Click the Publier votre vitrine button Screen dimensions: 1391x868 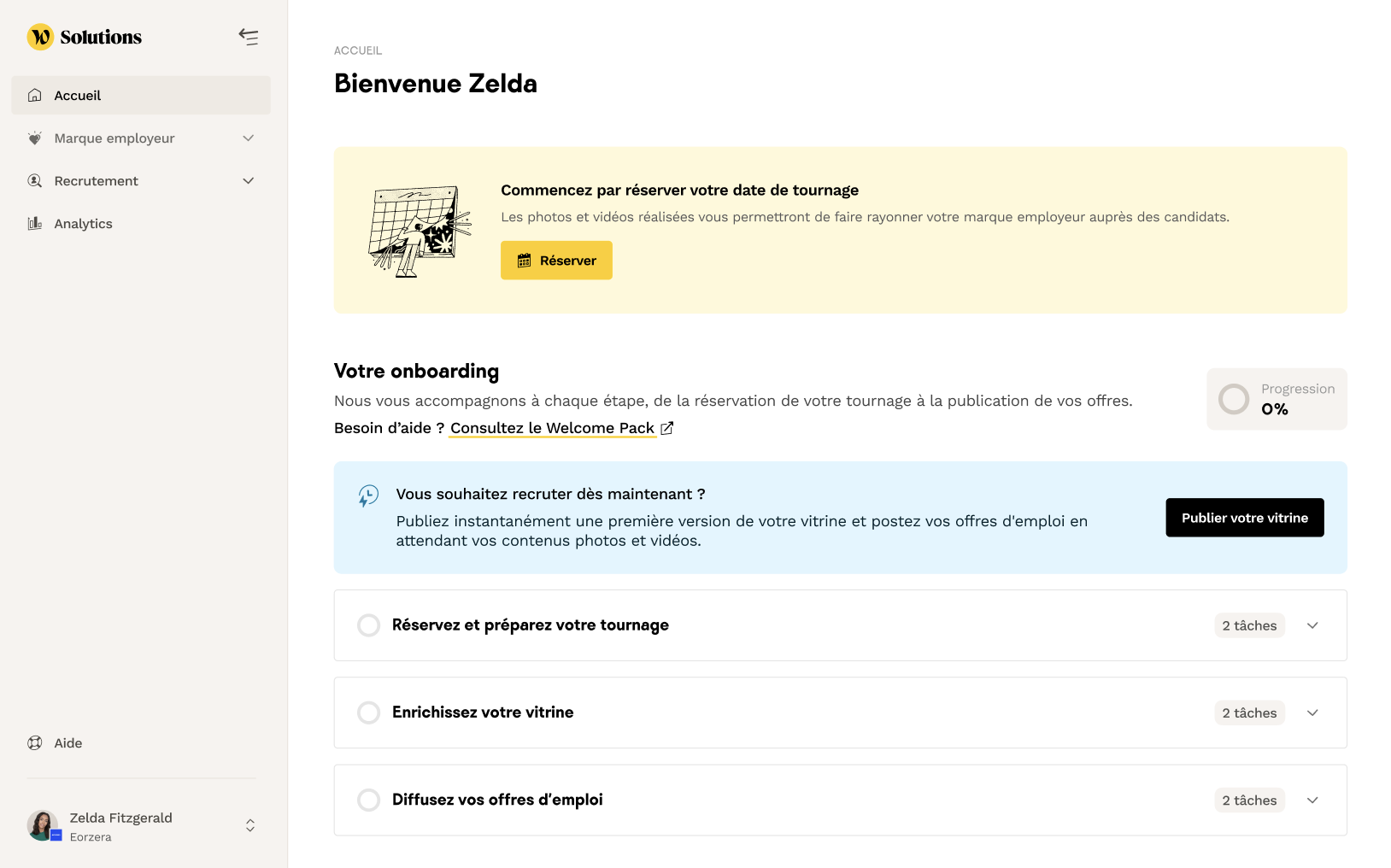tap(1244, 518)
